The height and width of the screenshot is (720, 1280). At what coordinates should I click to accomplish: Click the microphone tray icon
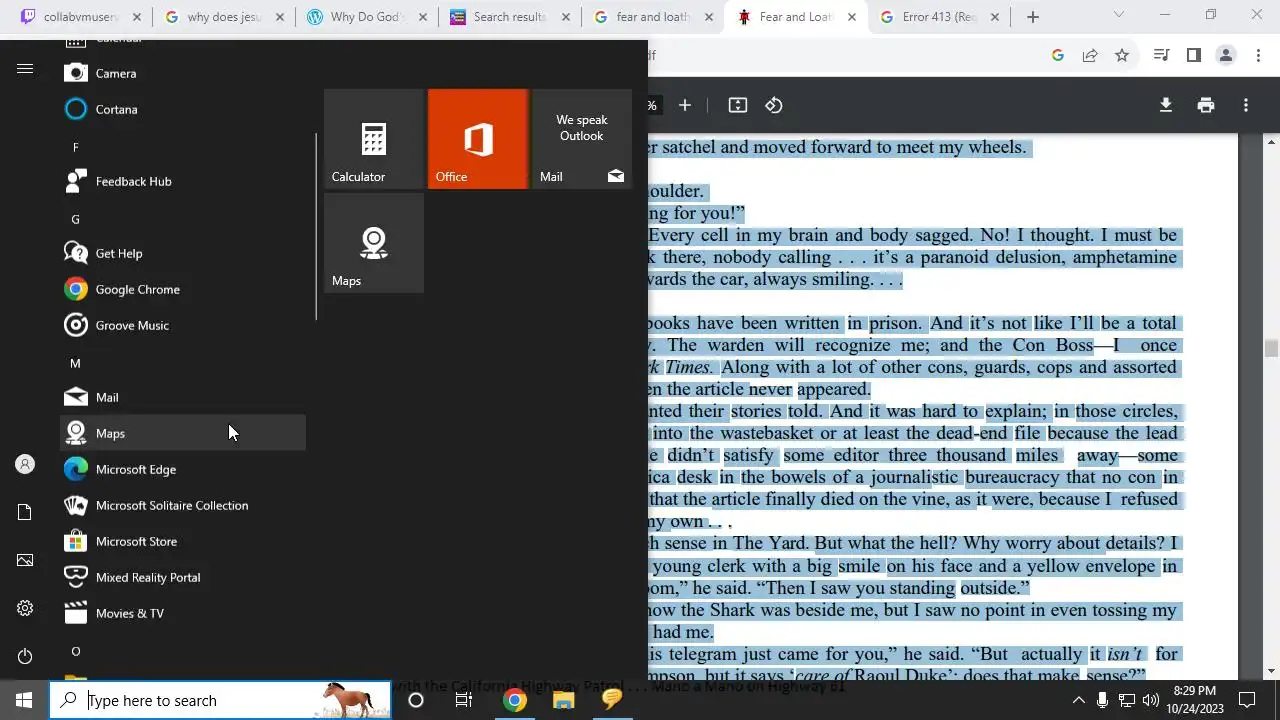(1102, 700)
